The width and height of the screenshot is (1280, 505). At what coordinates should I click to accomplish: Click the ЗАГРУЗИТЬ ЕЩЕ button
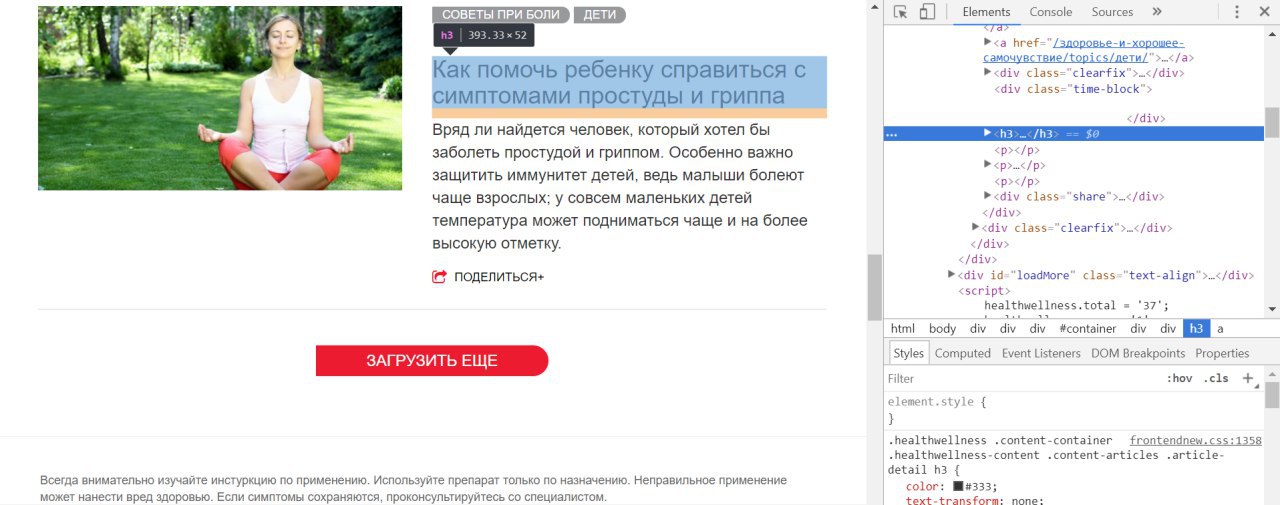pos(432,361)
